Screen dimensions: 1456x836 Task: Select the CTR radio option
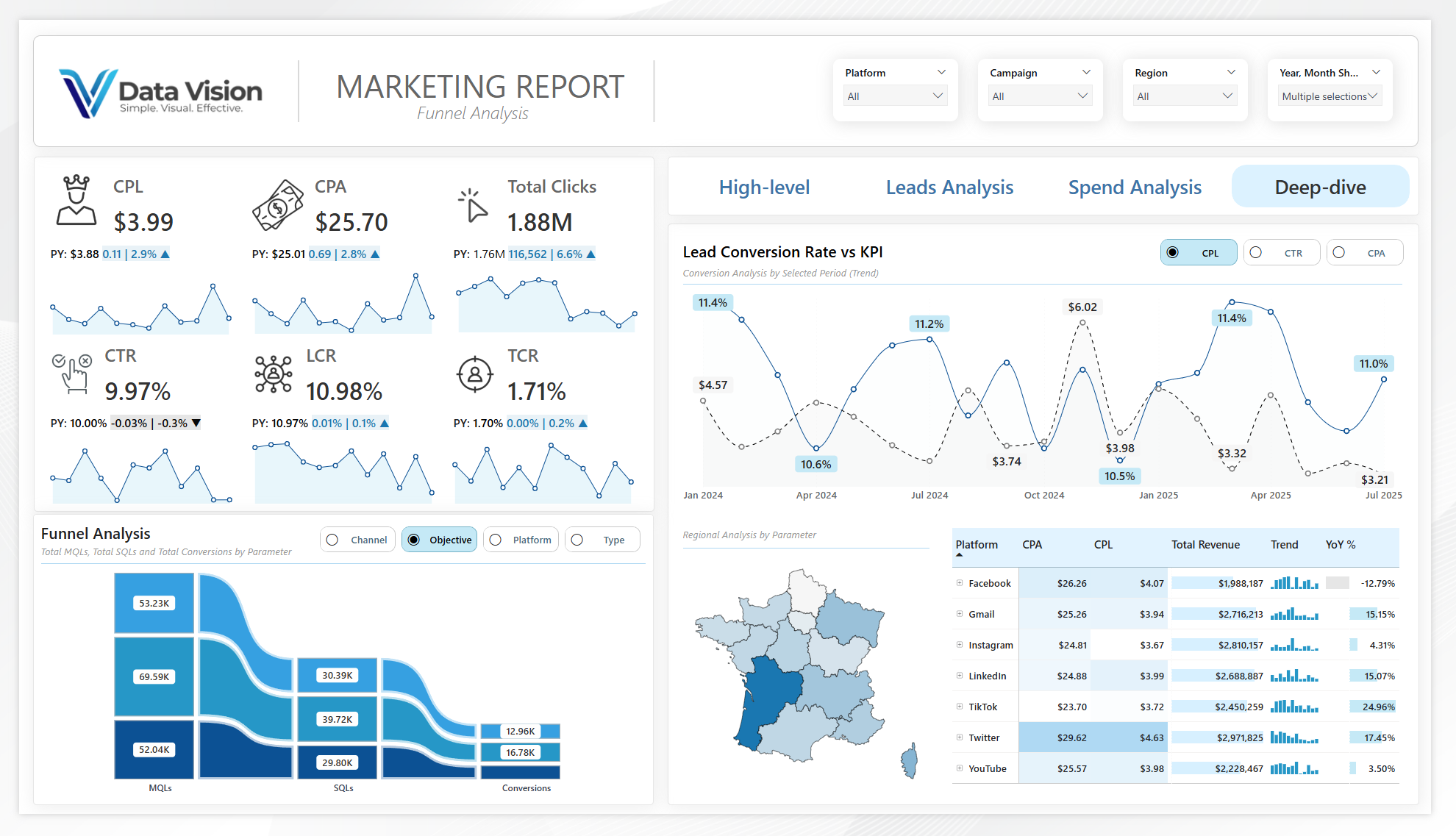coord(1256,253)
